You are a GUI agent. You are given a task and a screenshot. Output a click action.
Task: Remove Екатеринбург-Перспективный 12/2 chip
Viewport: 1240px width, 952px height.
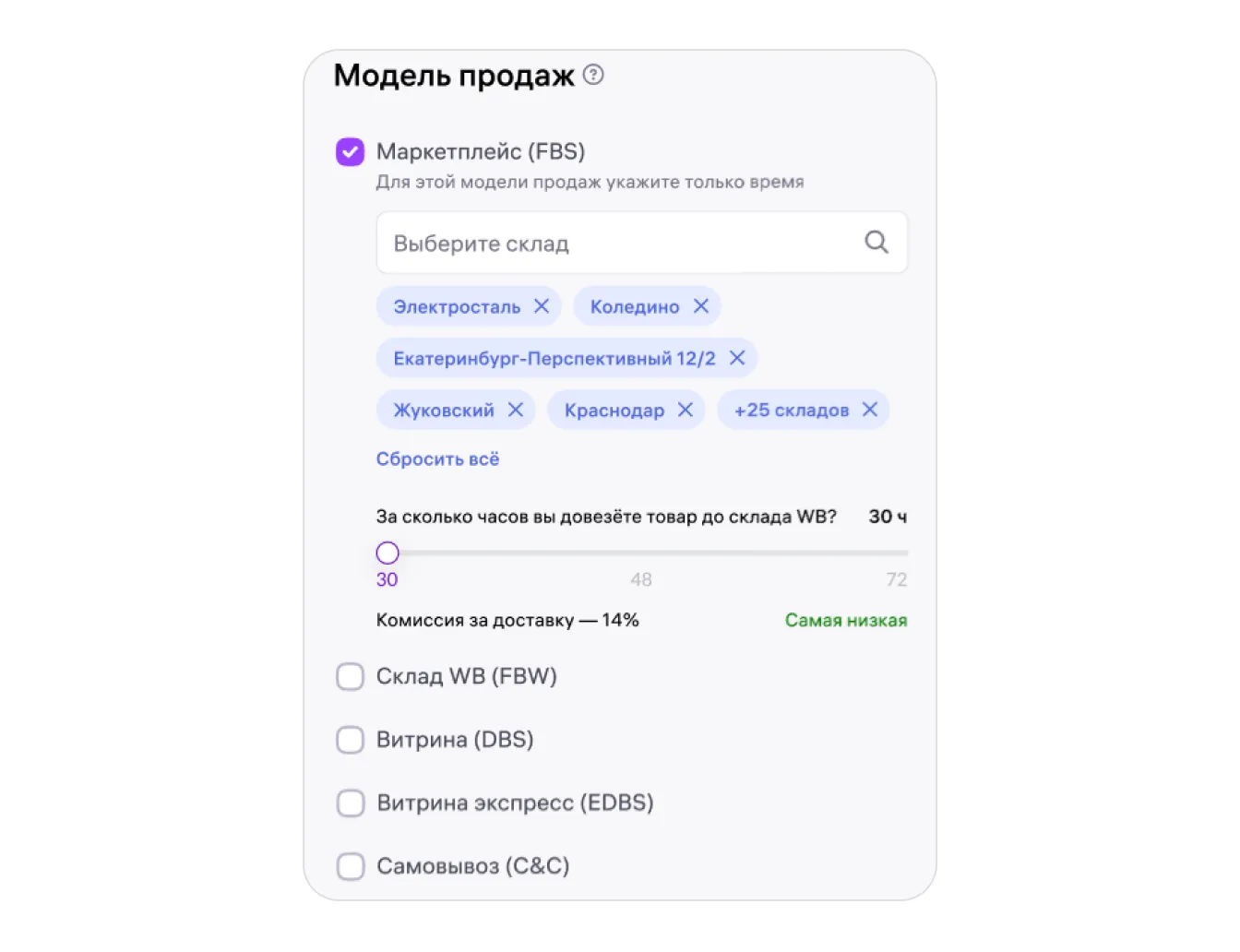[x=737, y=358]
